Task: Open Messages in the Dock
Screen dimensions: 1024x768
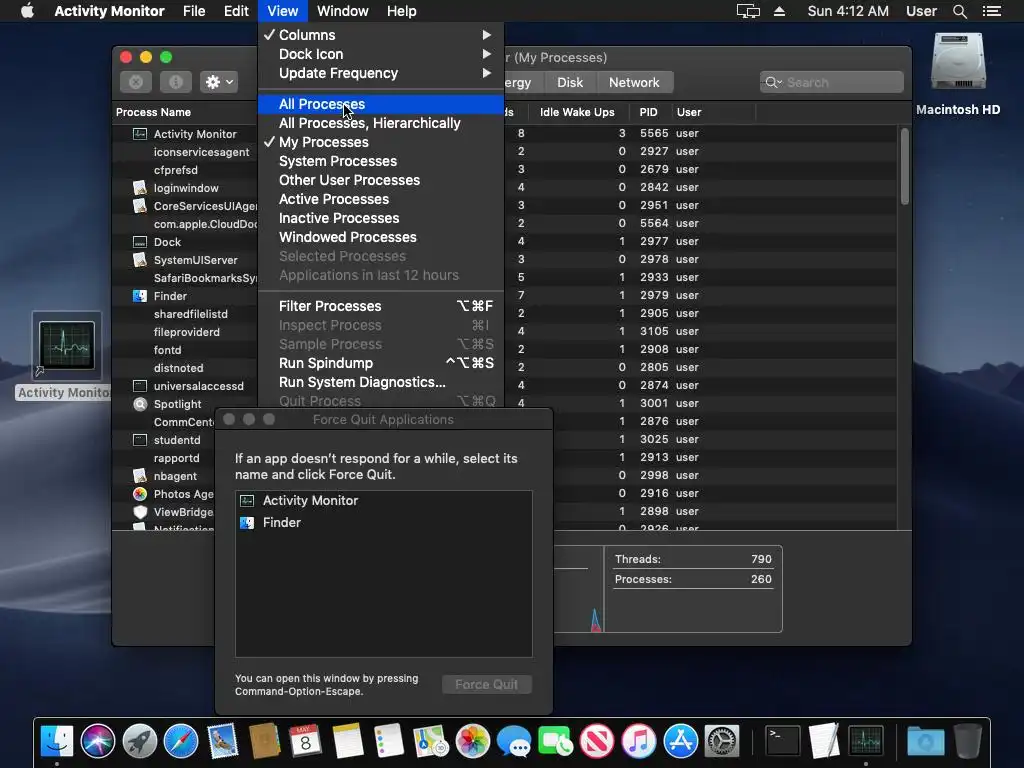Action: (514, 741)
